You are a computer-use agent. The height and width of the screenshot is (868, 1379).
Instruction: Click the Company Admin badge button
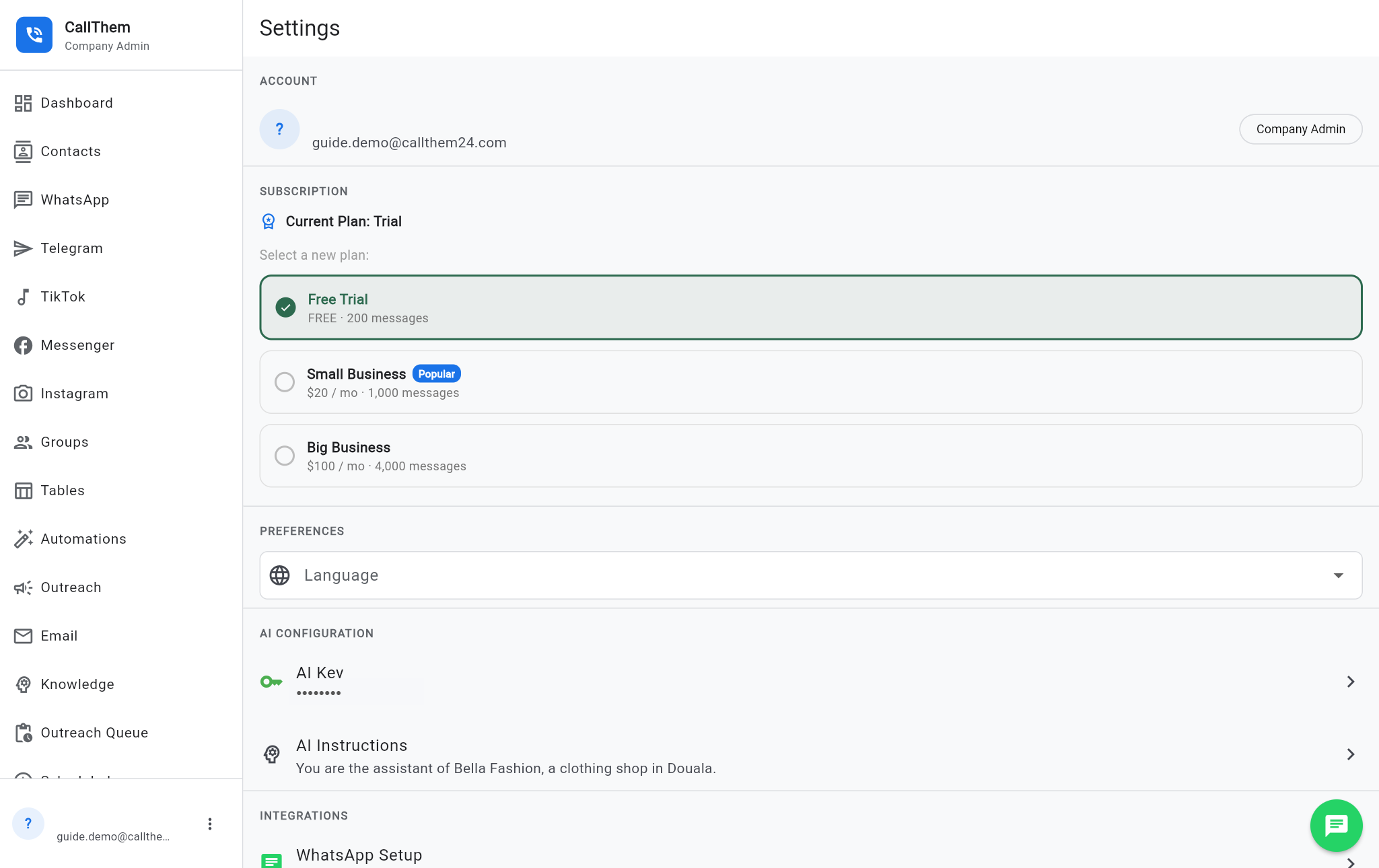pos(1300,129)
